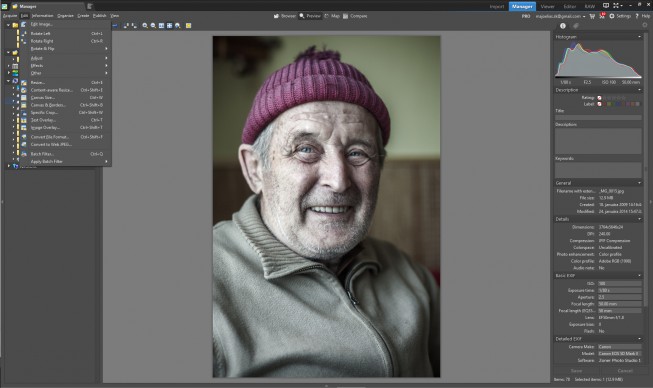The height and width of the screenshot is (388, 653).
Task: Open Settings with the gear icon
Action: (620, 16)
